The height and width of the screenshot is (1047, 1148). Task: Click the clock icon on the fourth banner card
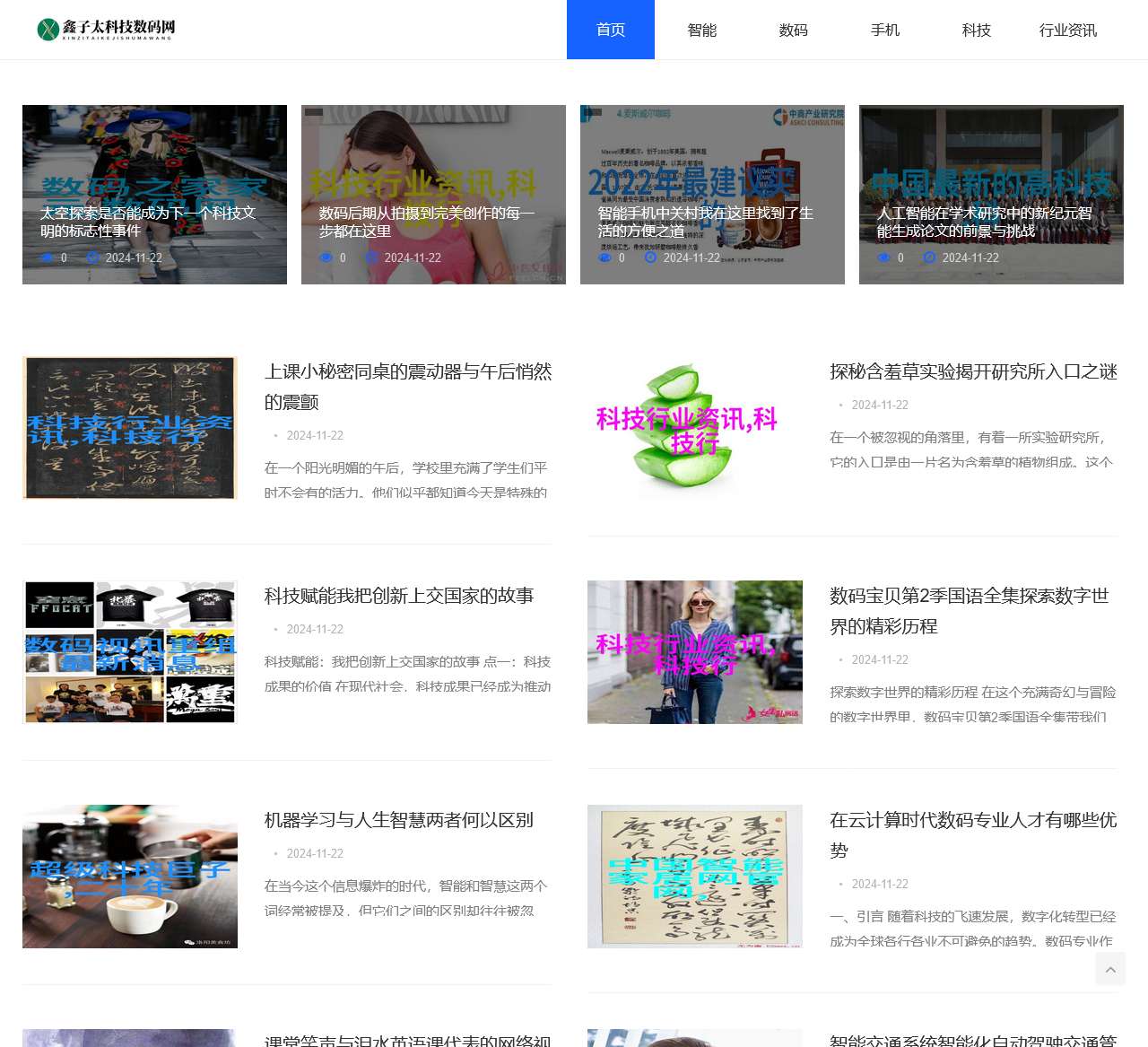[x=929, y=257]
